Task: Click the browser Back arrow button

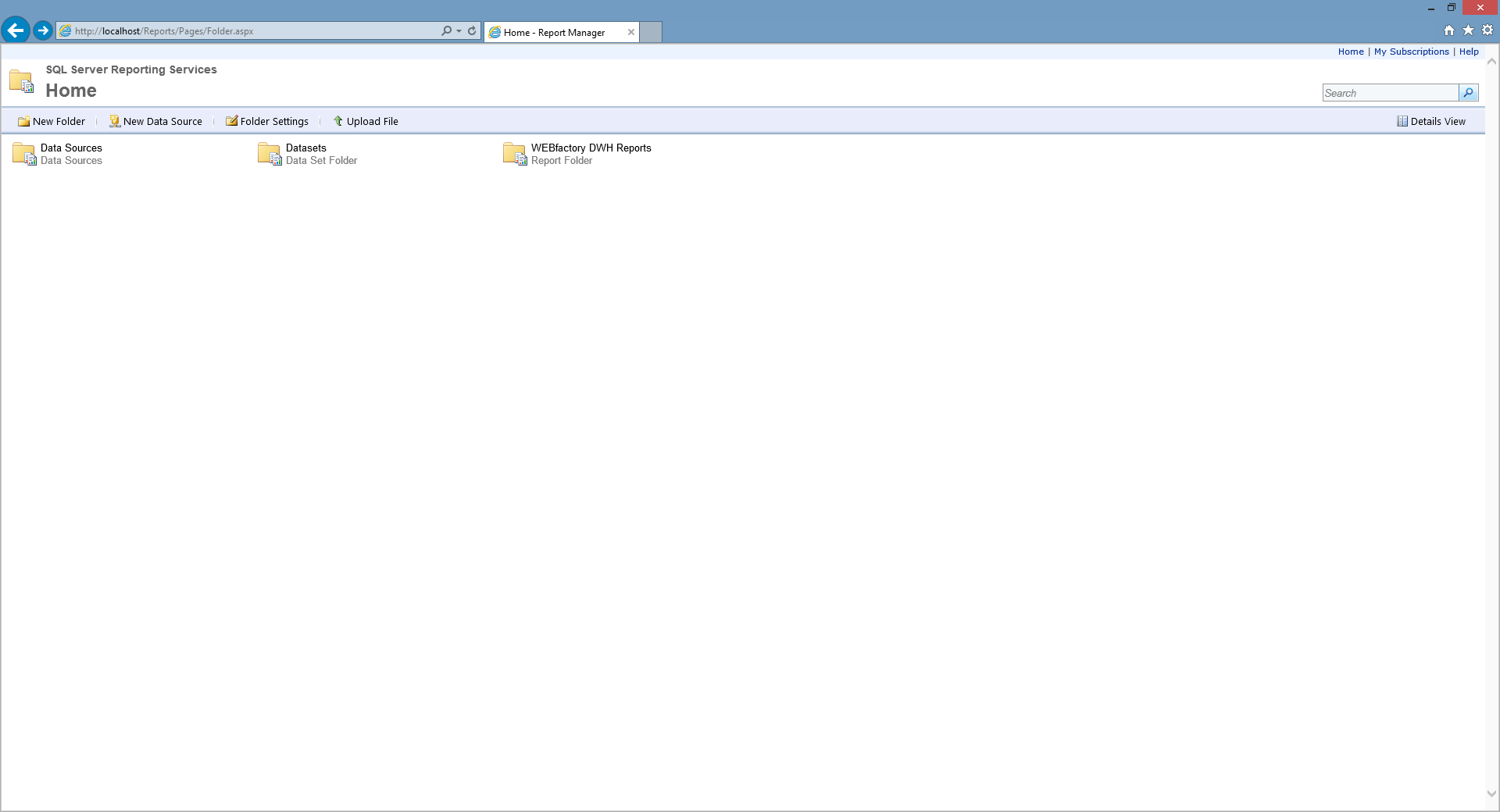Action: pos(15,30)
